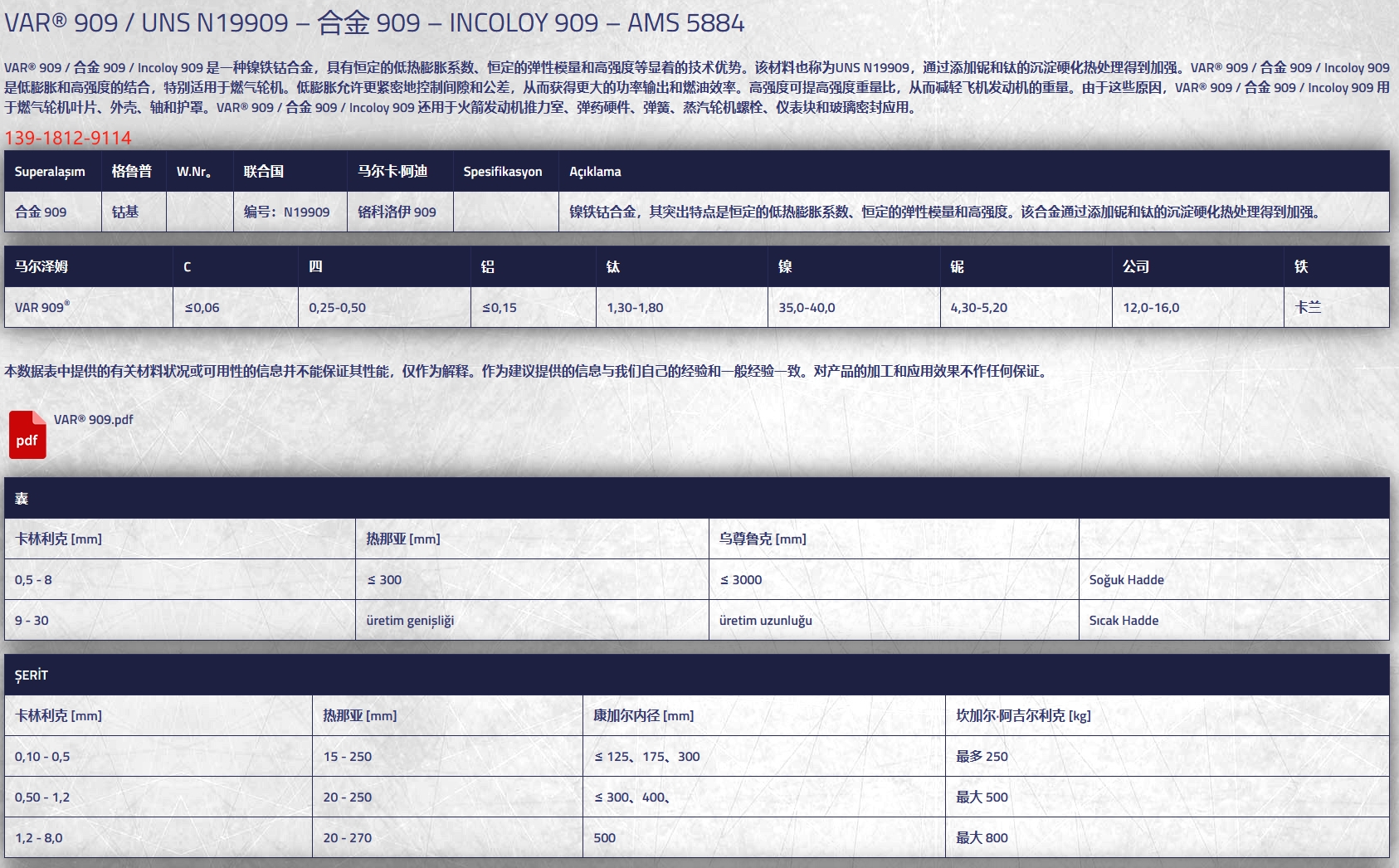Select the üretim uzunluğu cell
1399x868 pixels.
[x=894, y=620]
